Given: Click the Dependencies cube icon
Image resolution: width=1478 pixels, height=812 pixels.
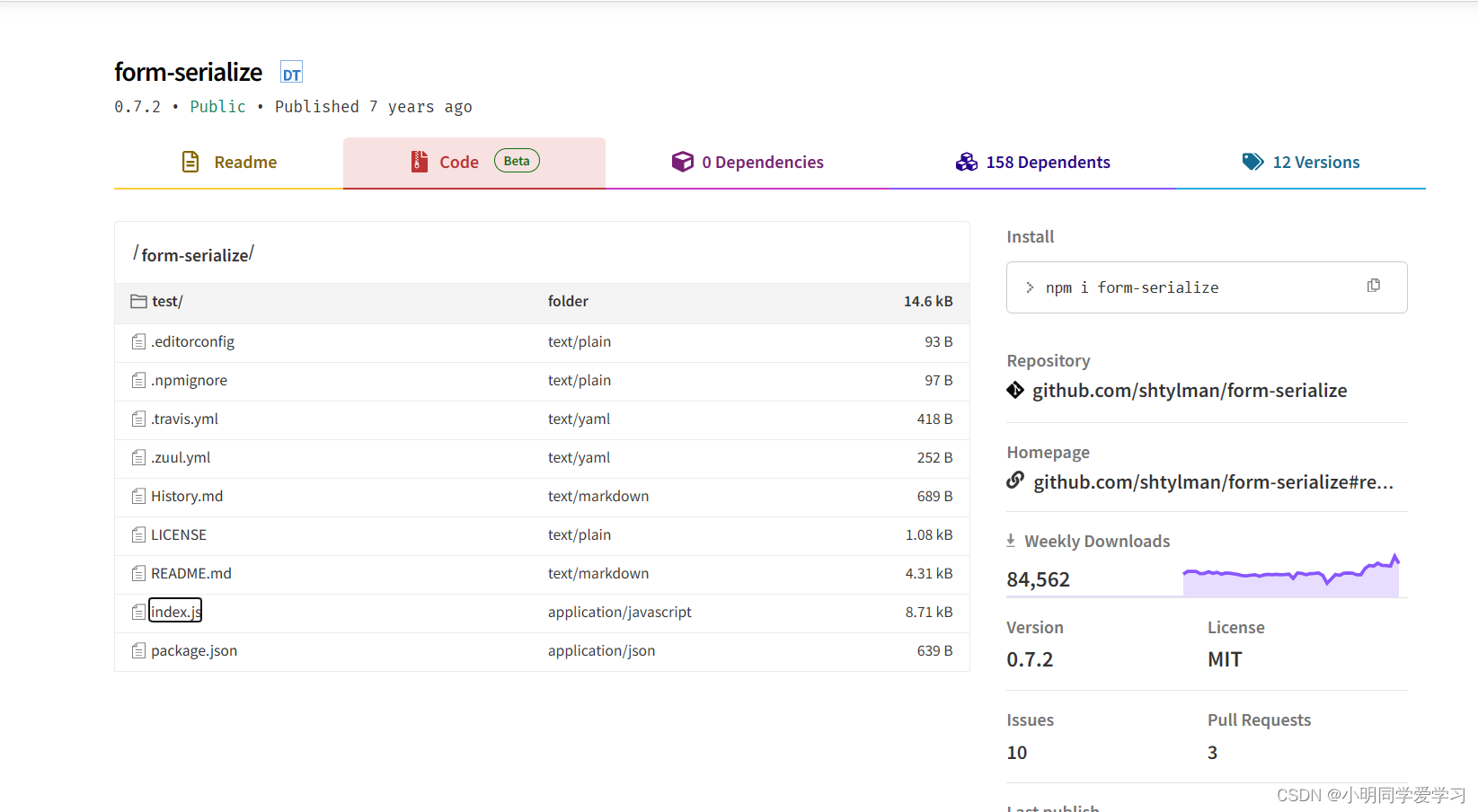Looking at the screenshot, I should pyautogui.click(x=683, y=162).
